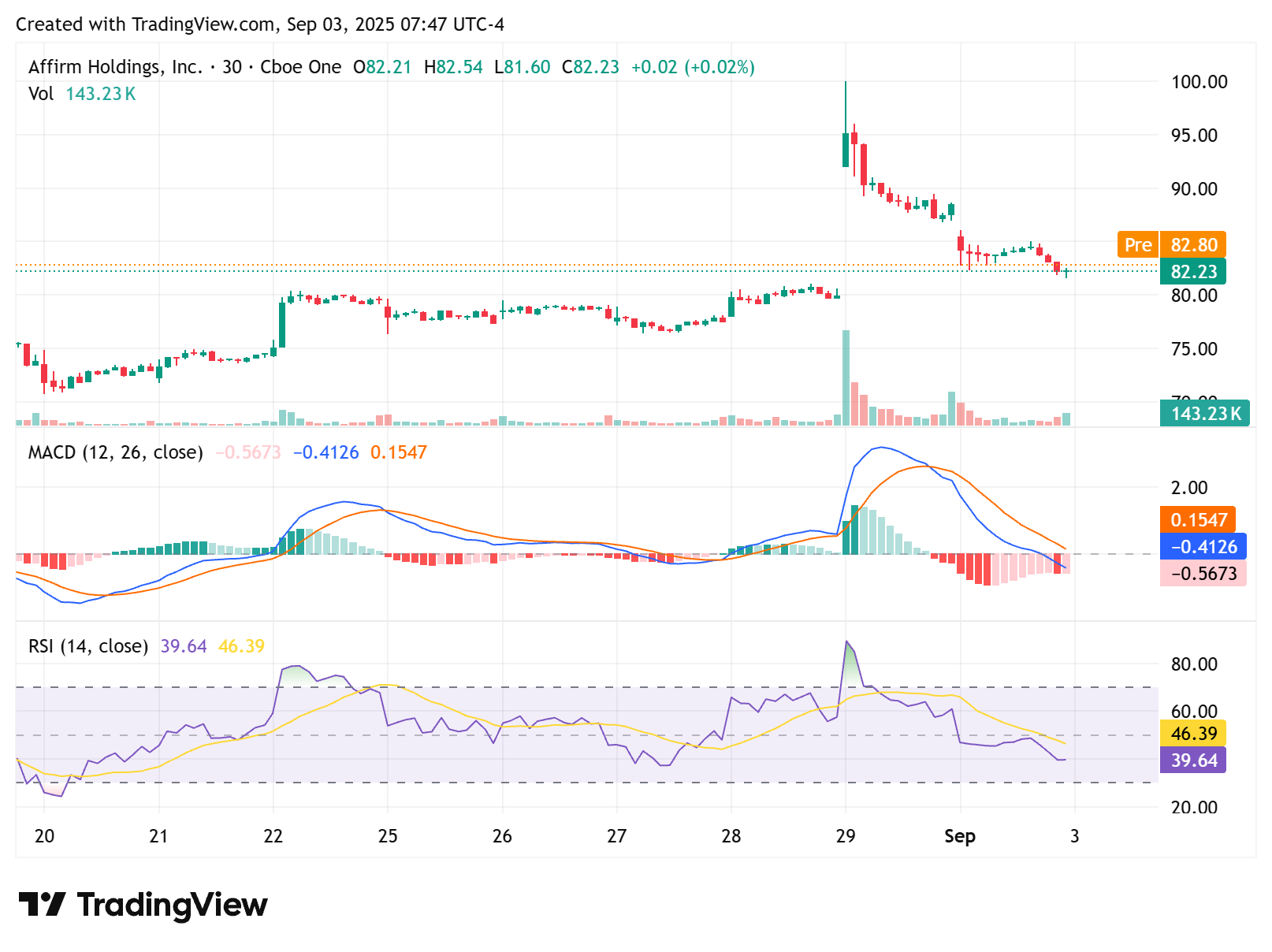Click the orange Pre market label

[x=1138, y=245]
